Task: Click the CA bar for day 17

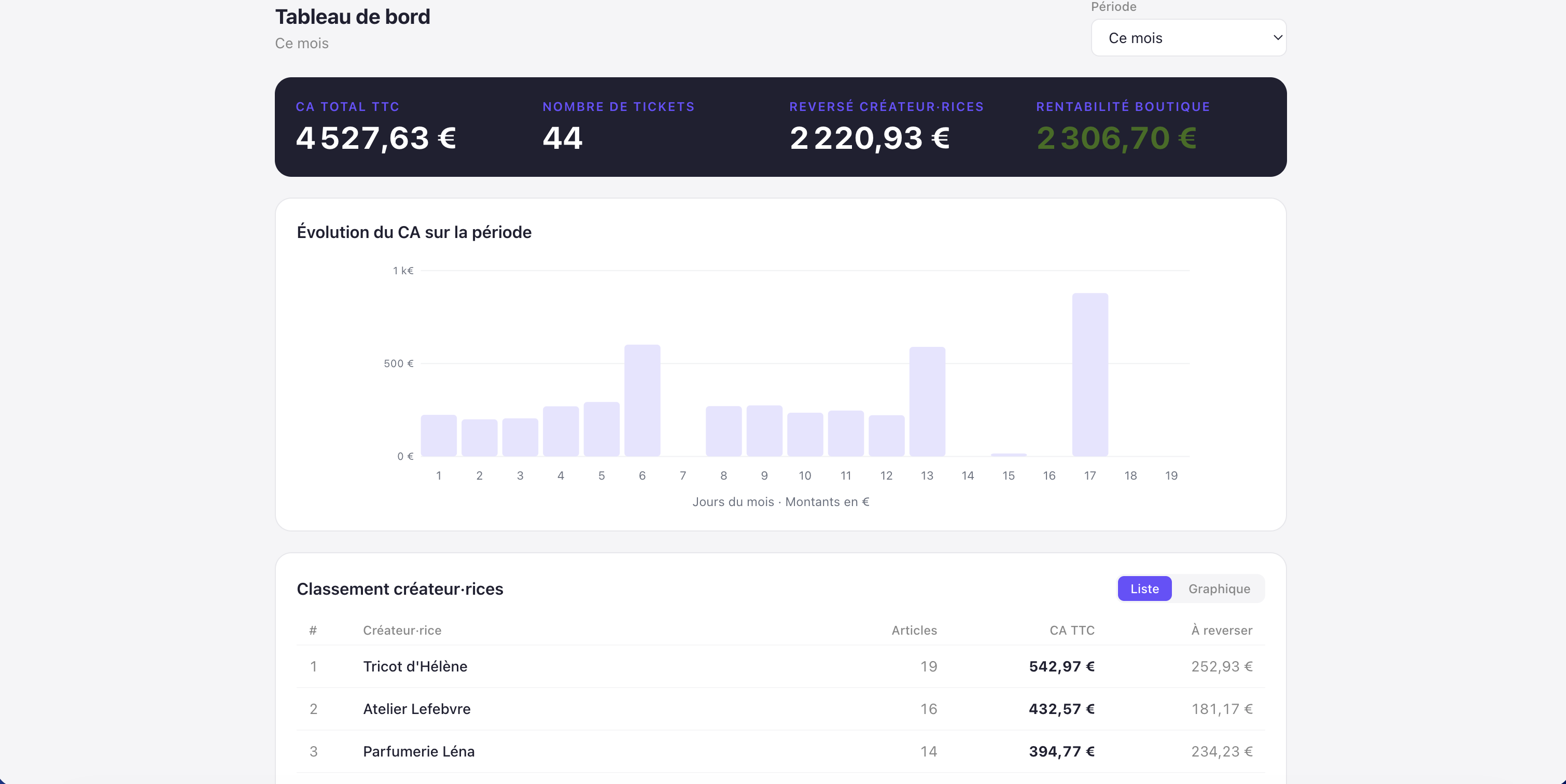Action: tap(1090, 374)
